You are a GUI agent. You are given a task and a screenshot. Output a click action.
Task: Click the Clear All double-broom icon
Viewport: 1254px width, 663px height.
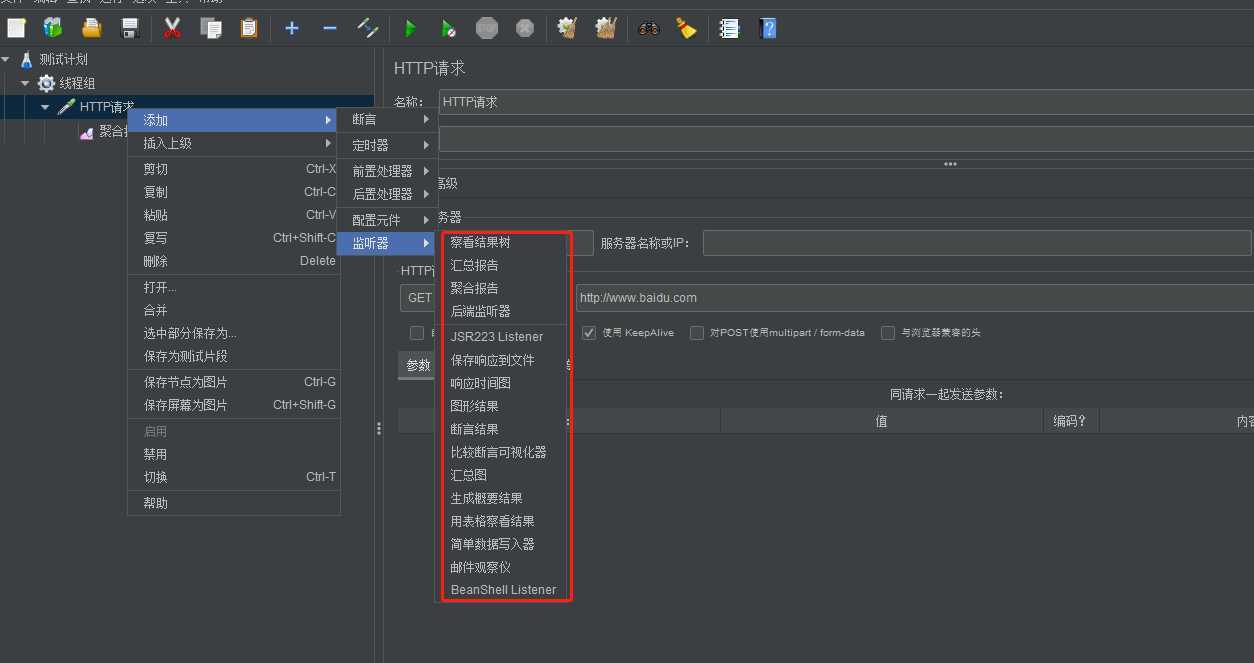point(605,28)
